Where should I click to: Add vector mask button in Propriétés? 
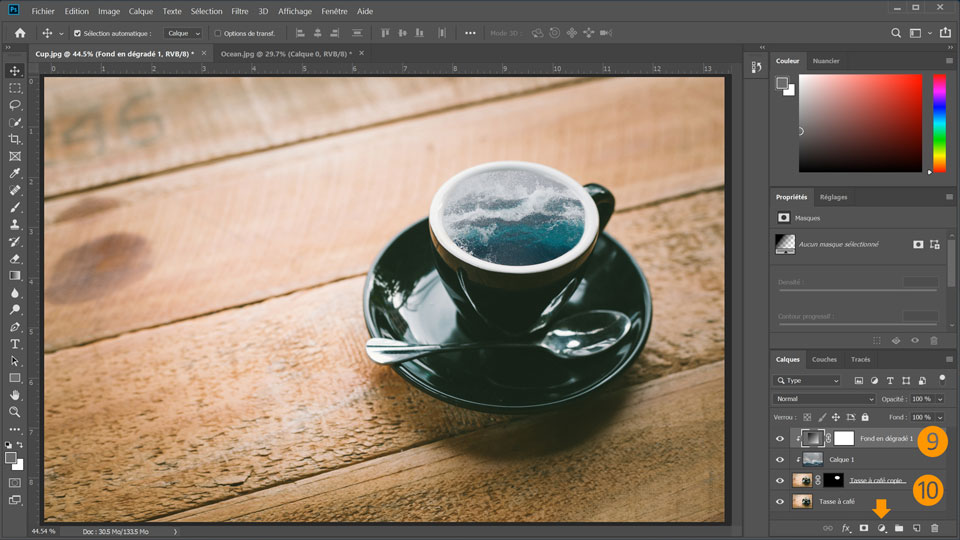tap(934, 244)
